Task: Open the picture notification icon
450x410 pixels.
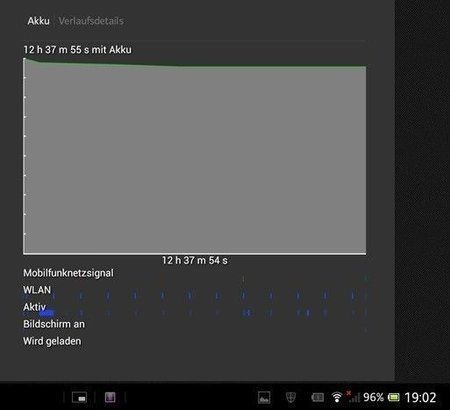Action: (x=264, y=397)
